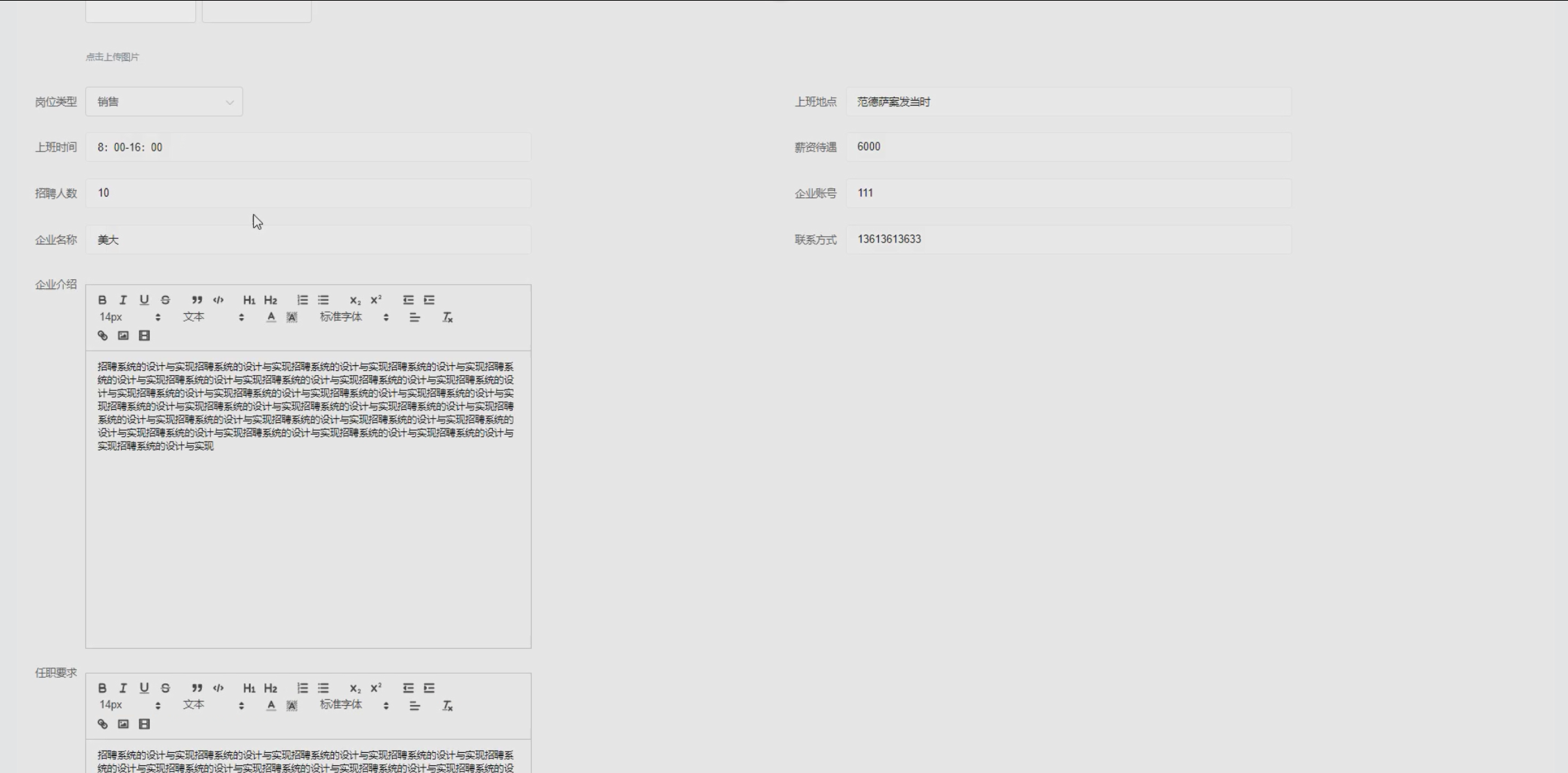This screenshot has width=1568, height=773.
Task: Open text color picker in 企业介绍 editor
Action: (x=271, y=317)
